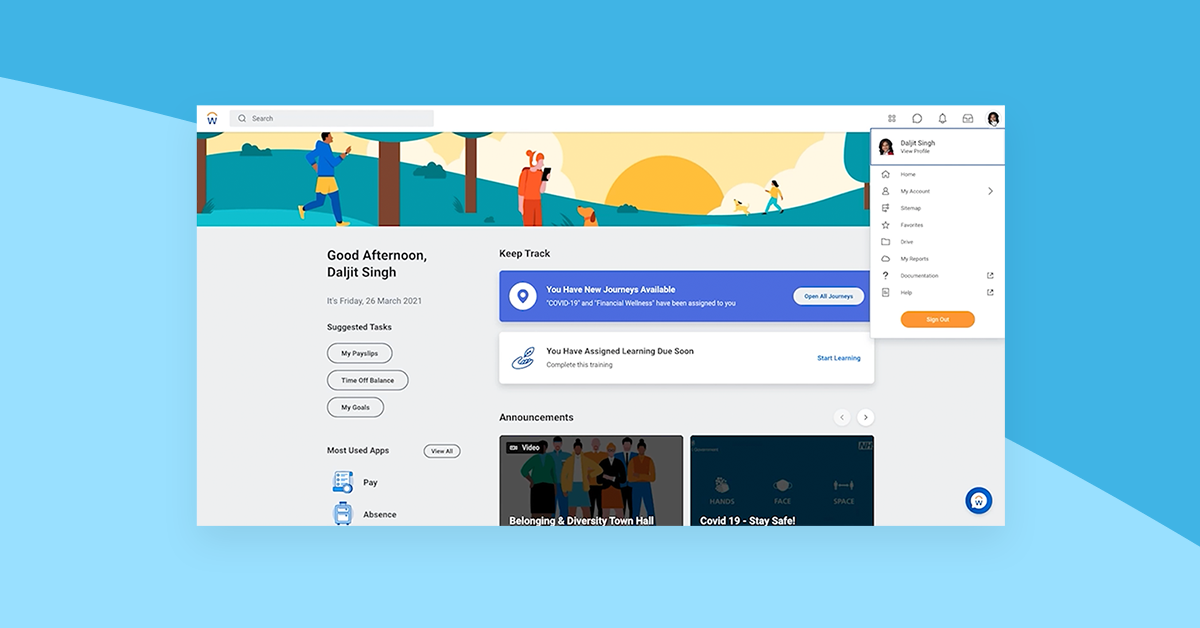Show the next announcement
Viewport: 1200px width, 628px height.
[x=865, y=417]
